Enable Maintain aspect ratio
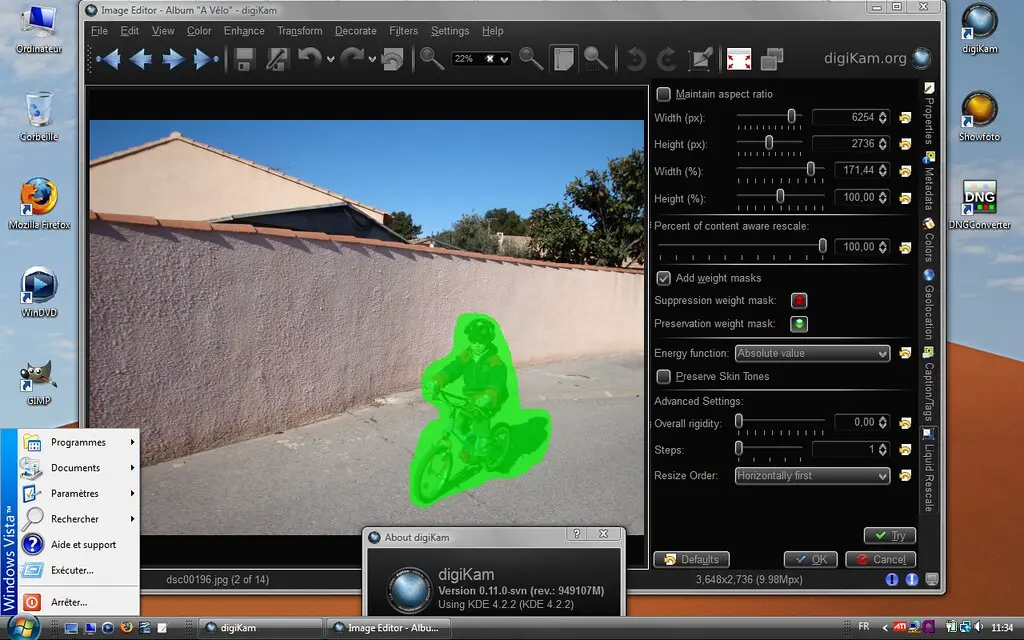This screenshot has height=640, width=1024. (663, 94)
